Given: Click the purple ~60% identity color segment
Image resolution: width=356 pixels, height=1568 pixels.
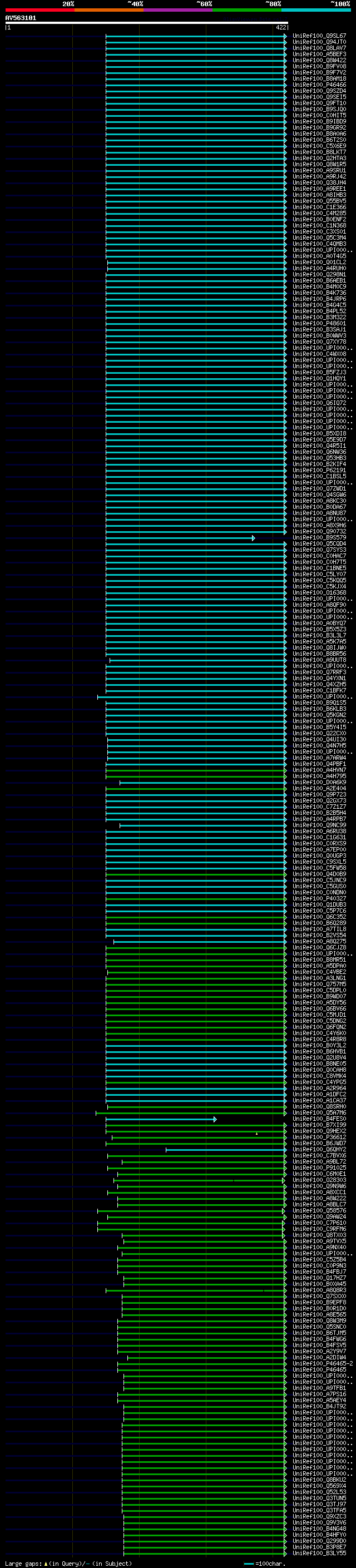Looking at the screenshot, I should tap(179, 11).
